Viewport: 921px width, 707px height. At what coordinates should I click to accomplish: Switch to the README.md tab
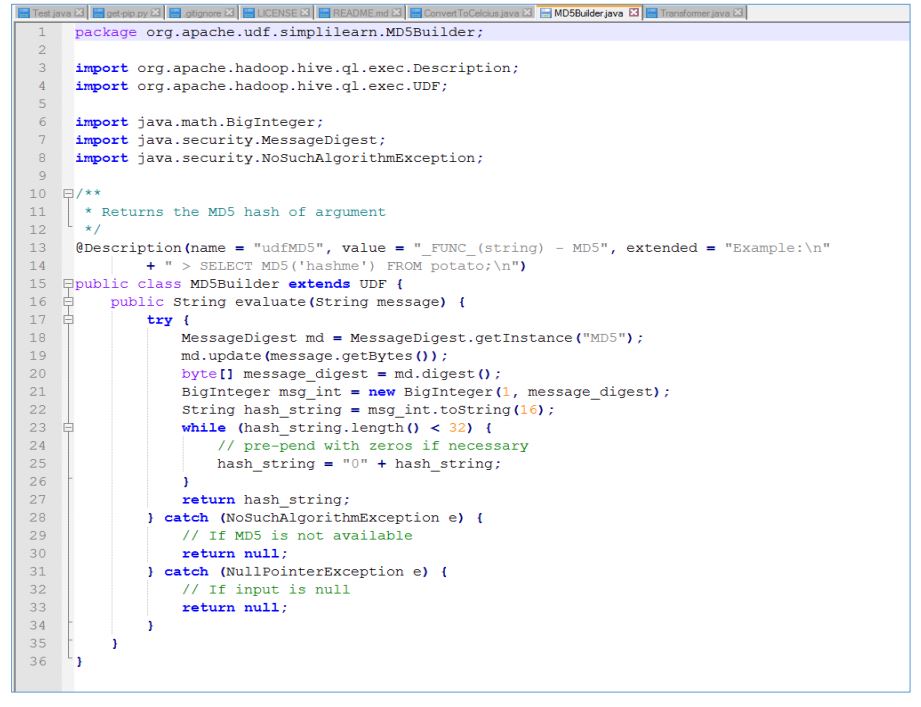[359, 12]
